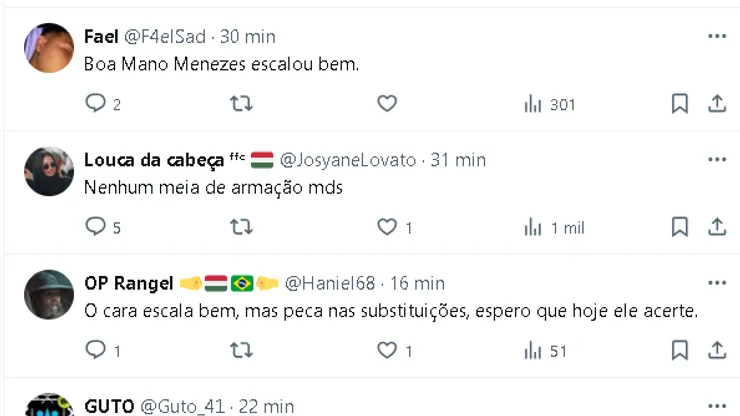The image size is (740, 416).
Task: Bookmark Fael's tweet
Action: (679, 104)
